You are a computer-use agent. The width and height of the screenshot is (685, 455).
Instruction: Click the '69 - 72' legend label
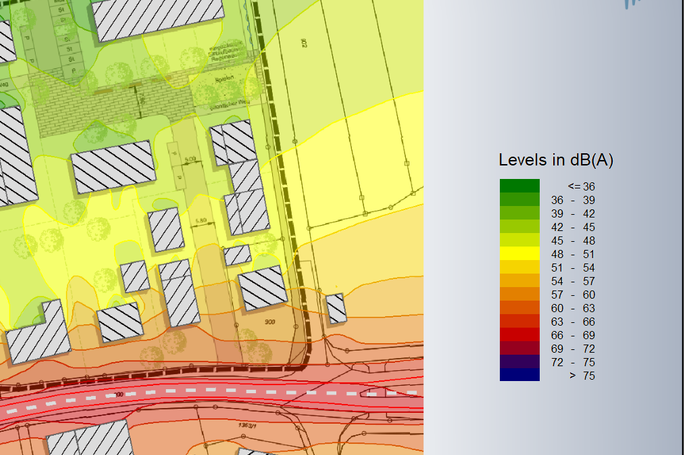(573, 349)
